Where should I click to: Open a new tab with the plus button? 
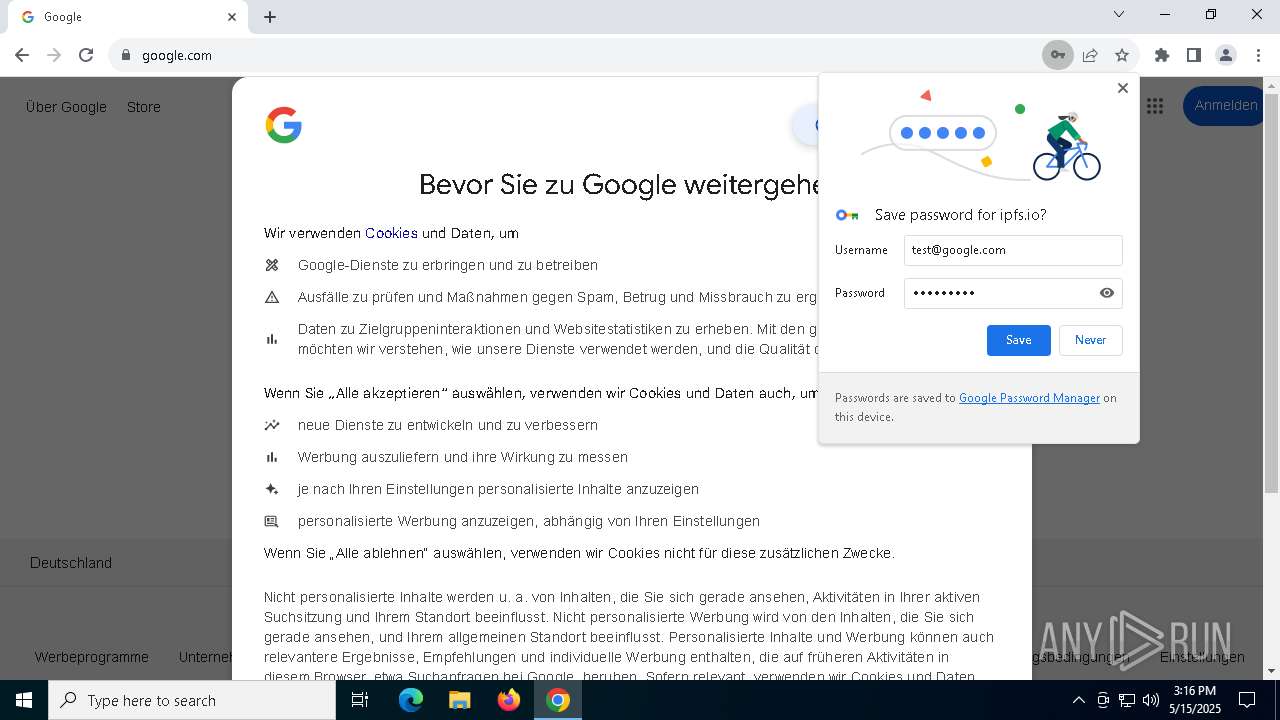point(270,17)
